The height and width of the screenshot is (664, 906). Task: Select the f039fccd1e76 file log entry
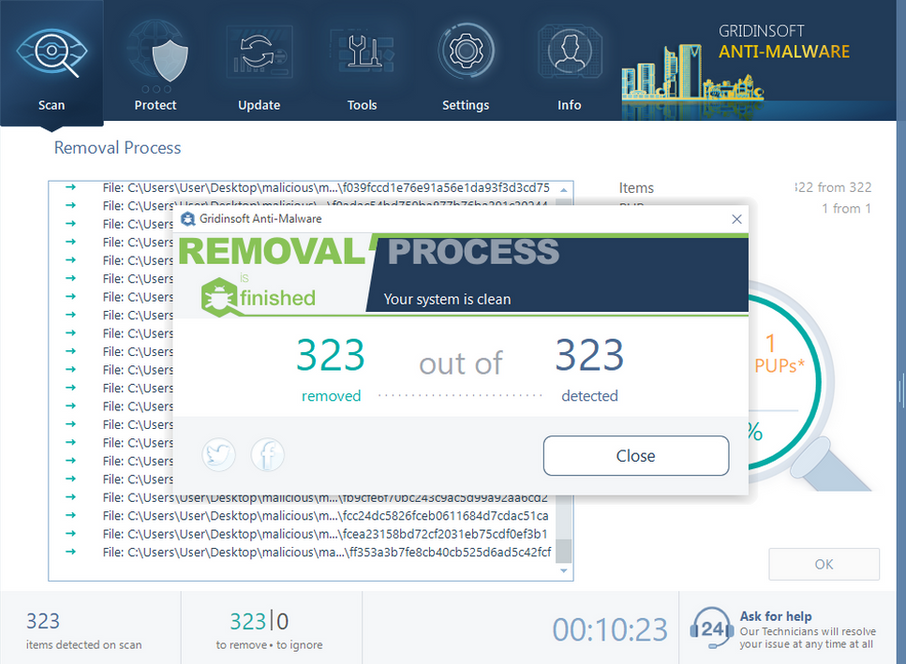tap(325, 187)
